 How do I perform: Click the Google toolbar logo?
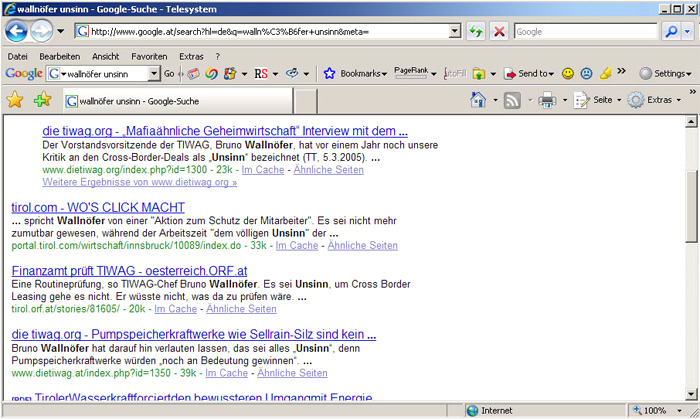[x=24, y=74]
